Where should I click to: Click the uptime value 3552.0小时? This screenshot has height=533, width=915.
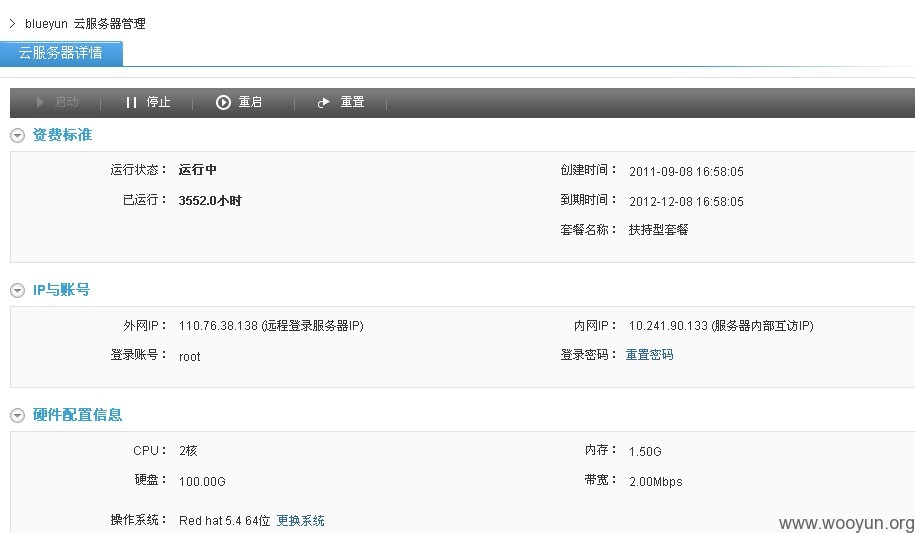coord(210,201)
